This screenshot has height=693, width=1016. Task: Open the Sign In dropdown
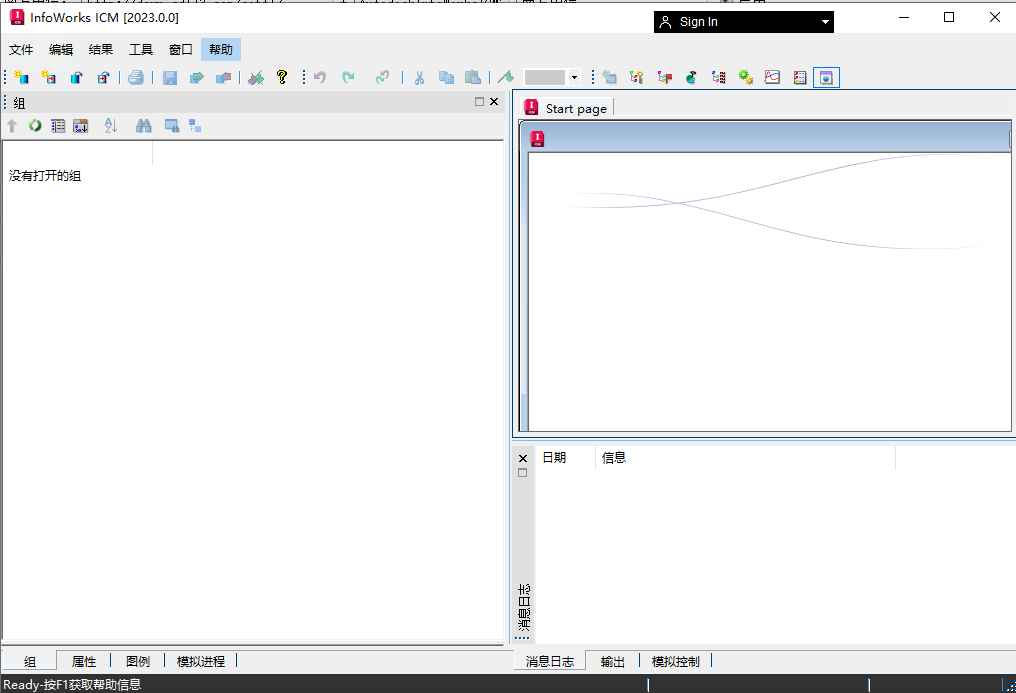[823, 21]
